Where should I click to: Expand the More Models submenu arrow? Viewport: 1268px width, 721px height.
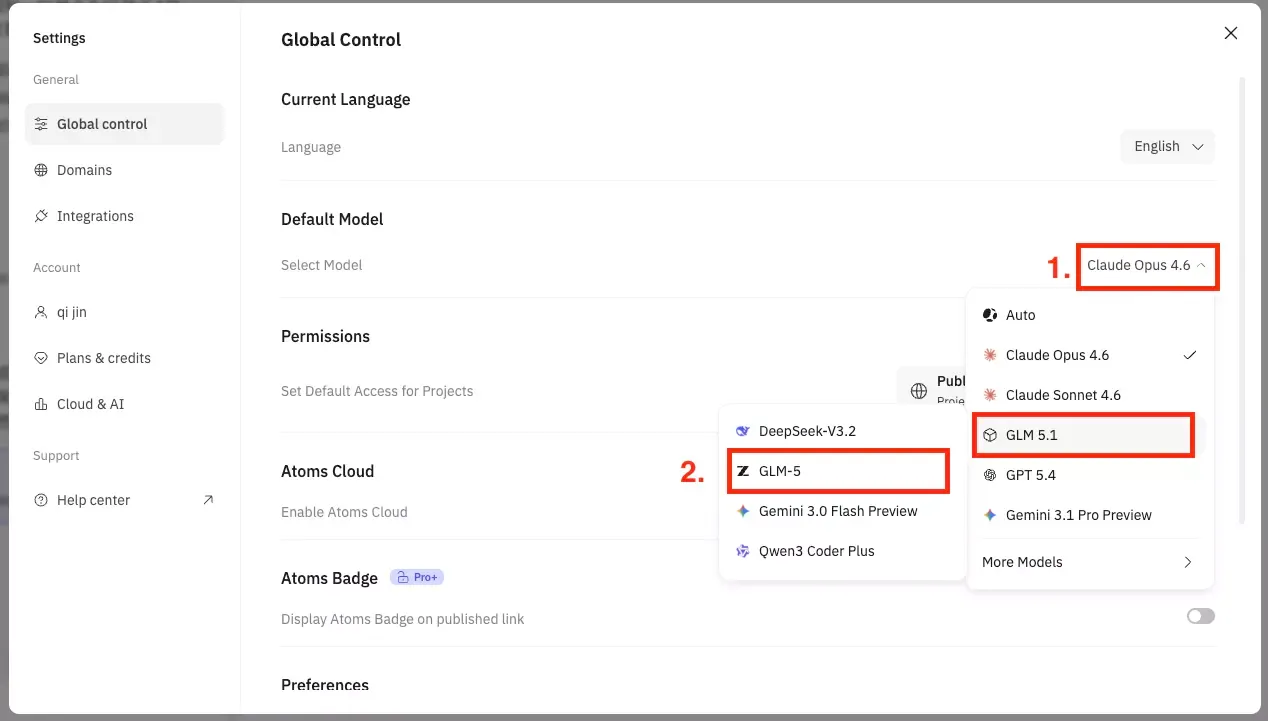point(1188,562)
